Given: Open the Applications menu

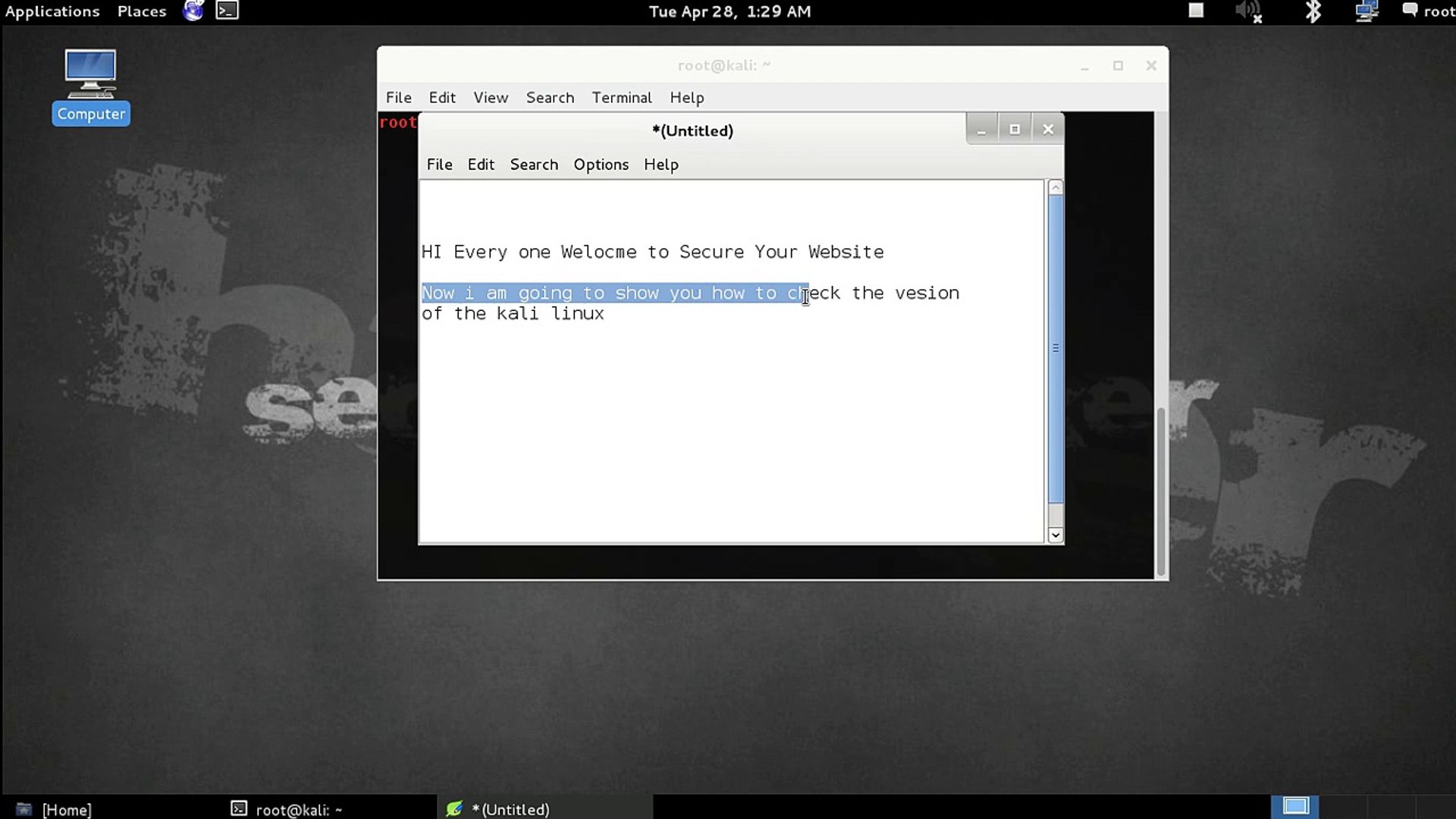Looking at the screenshot, I should tap(52, 11).
